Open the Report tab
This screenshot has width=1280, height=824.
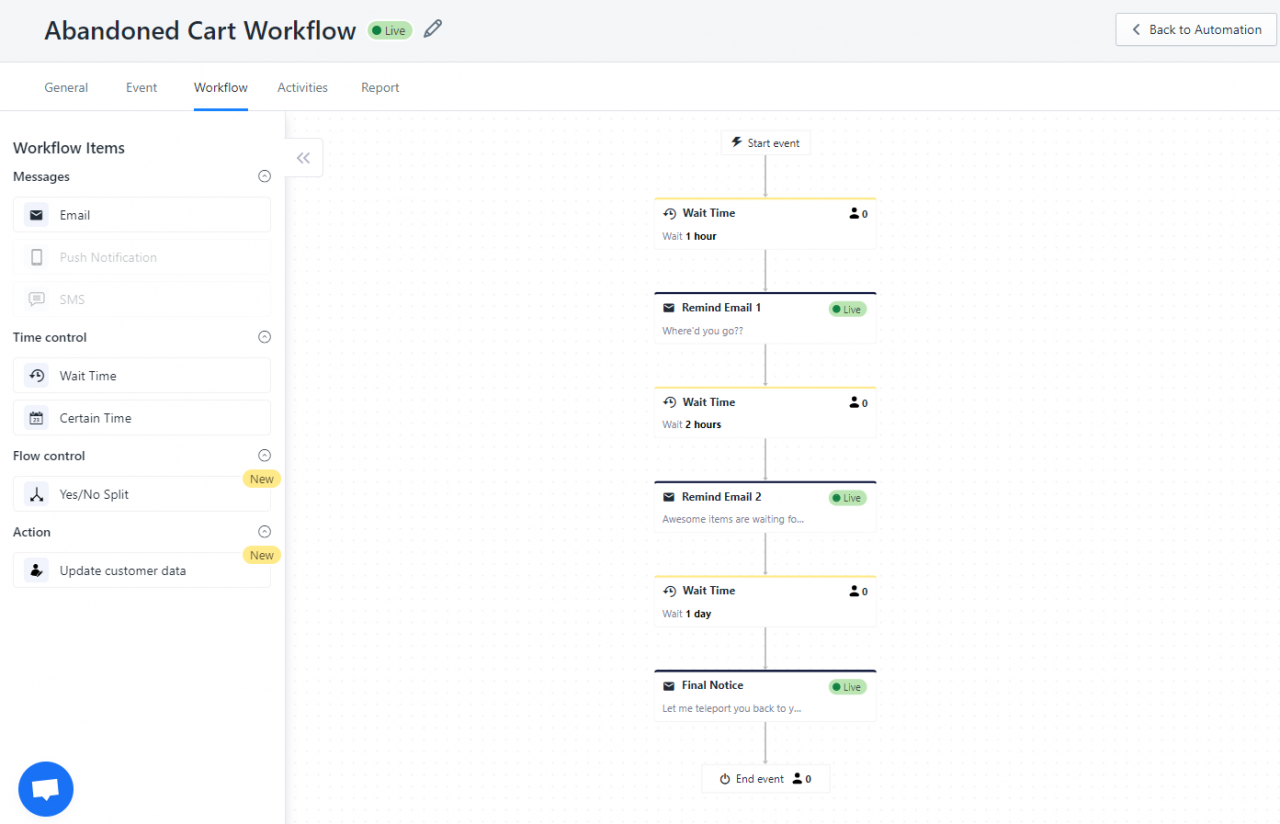tap(380, 88)
